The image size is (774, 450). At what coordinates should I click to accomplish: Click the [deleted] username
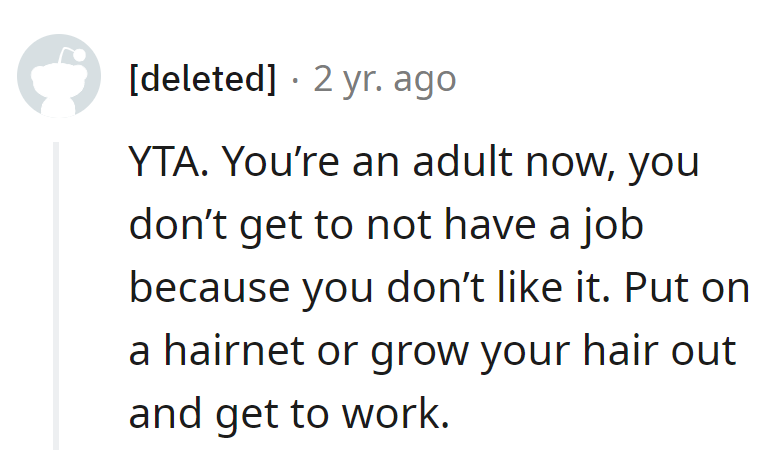203,79
